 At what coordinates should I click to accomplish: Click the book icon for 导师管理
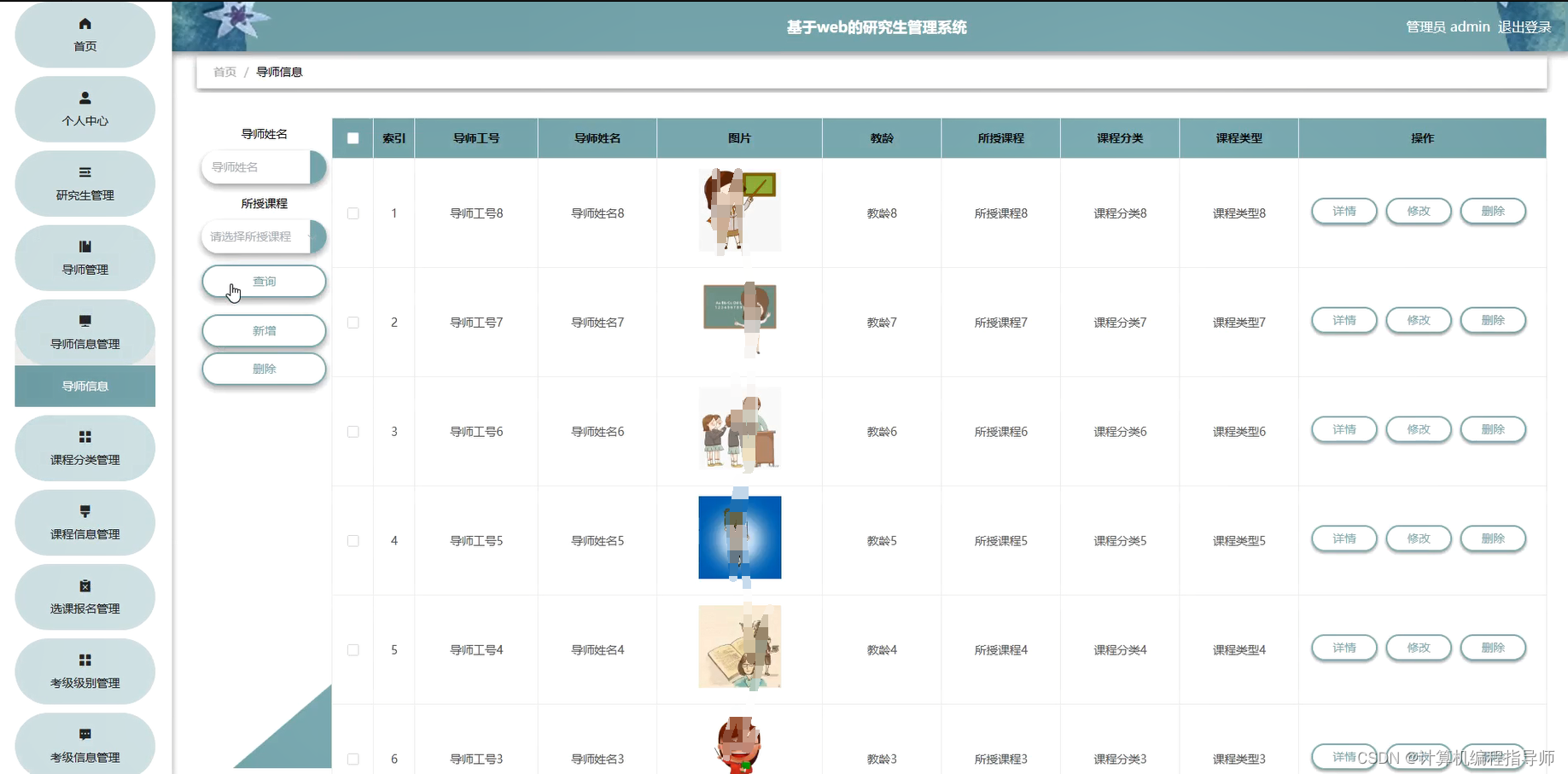click(85, 247)
